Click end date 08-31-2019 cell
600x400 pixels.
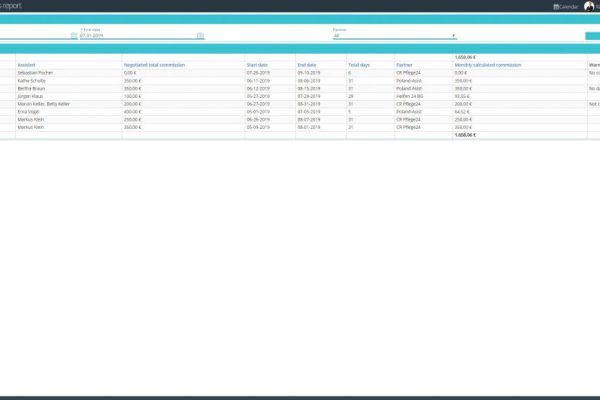309,104
